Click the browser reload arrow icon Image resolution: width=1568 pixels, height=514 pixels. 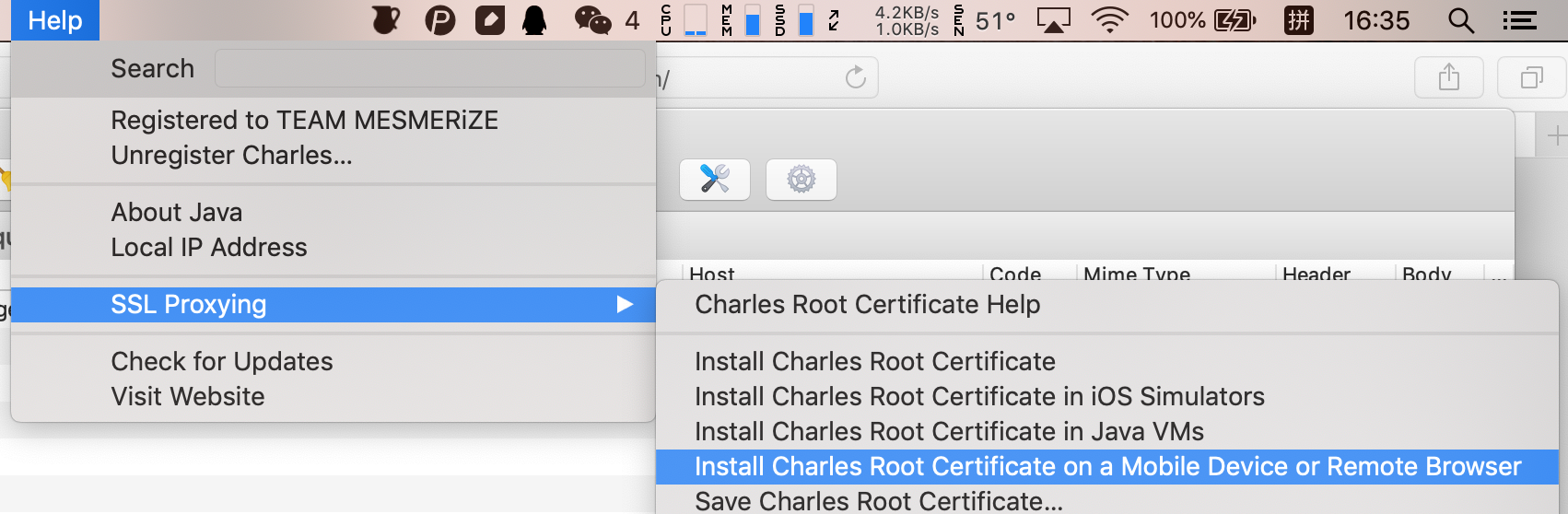[x=856, y=77]
